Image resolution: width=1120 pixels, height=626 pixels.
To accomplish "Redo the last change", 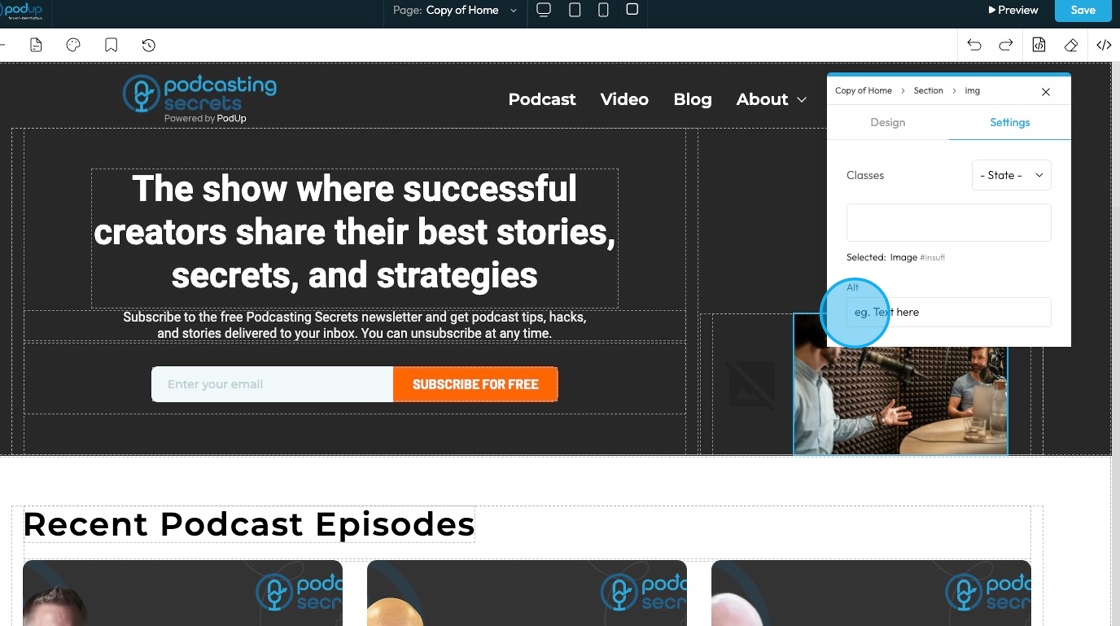I will pyautogui.click(x=1006, y=45).
